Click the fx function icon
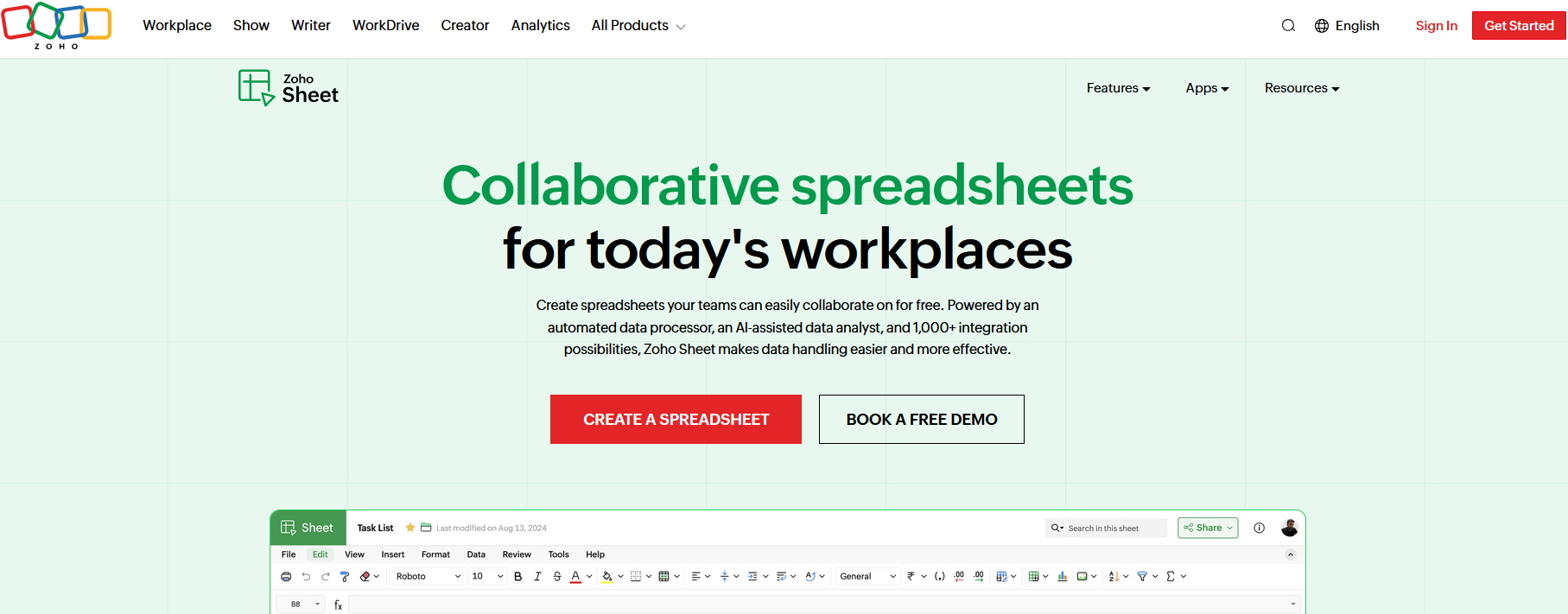The width and height of the screenshot is (1568, 614). pos(338,605)
